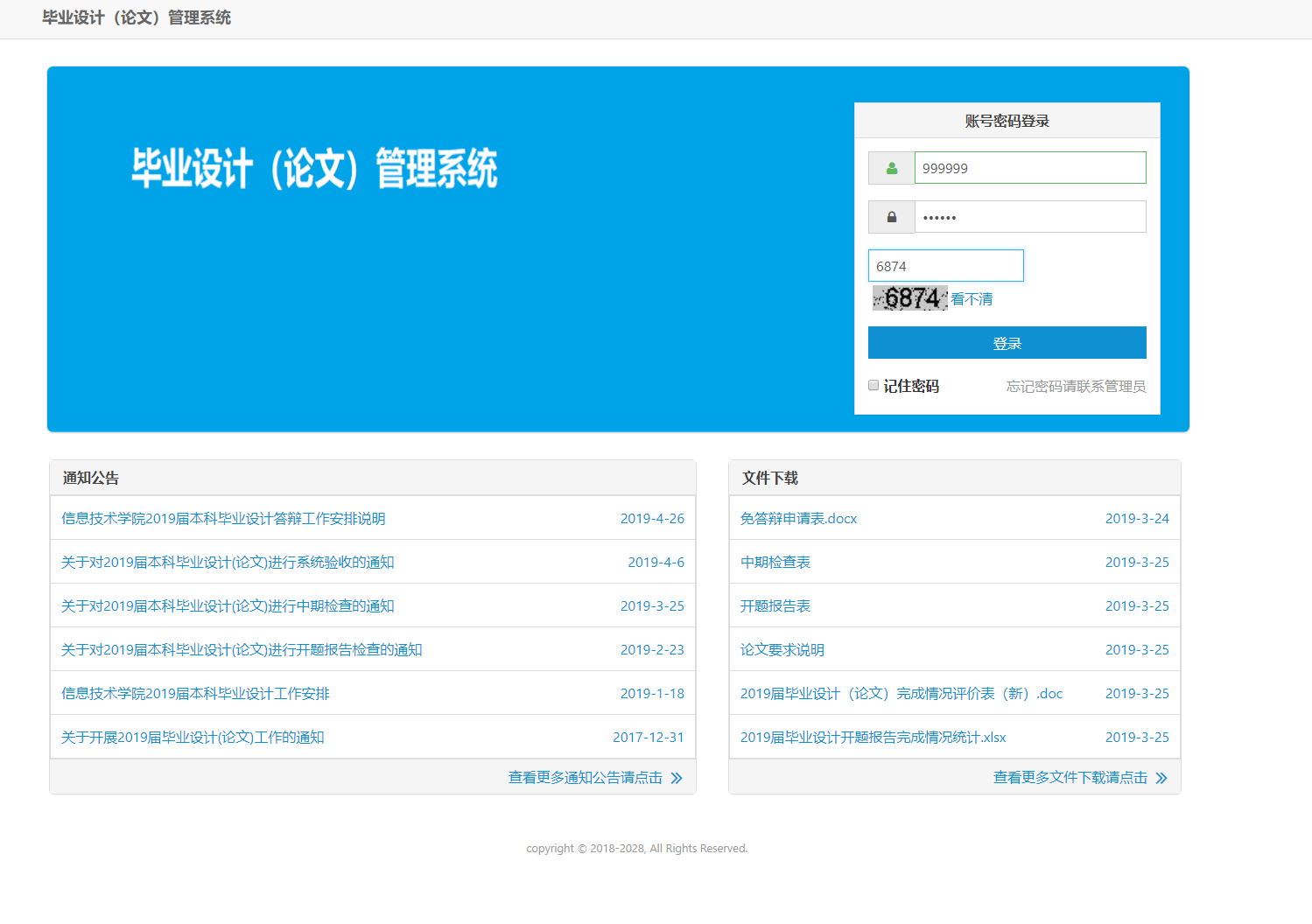Open the 论文要求说明 download link
Image resolution: width=1312 pixels, height=924 pixels.
click(x=781, y=649)
